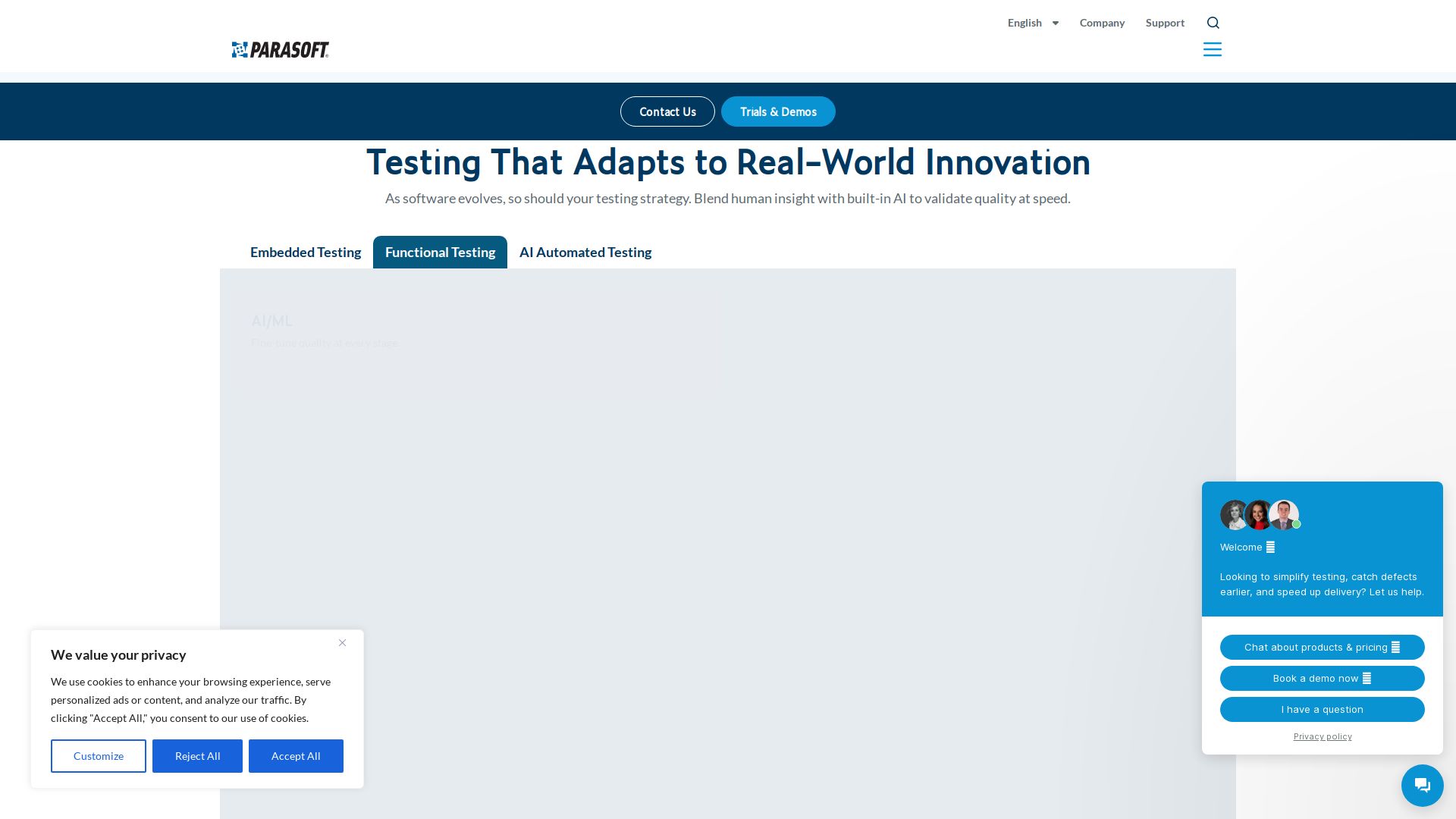Click Customize cookie preferences

(x=99, y=756)
